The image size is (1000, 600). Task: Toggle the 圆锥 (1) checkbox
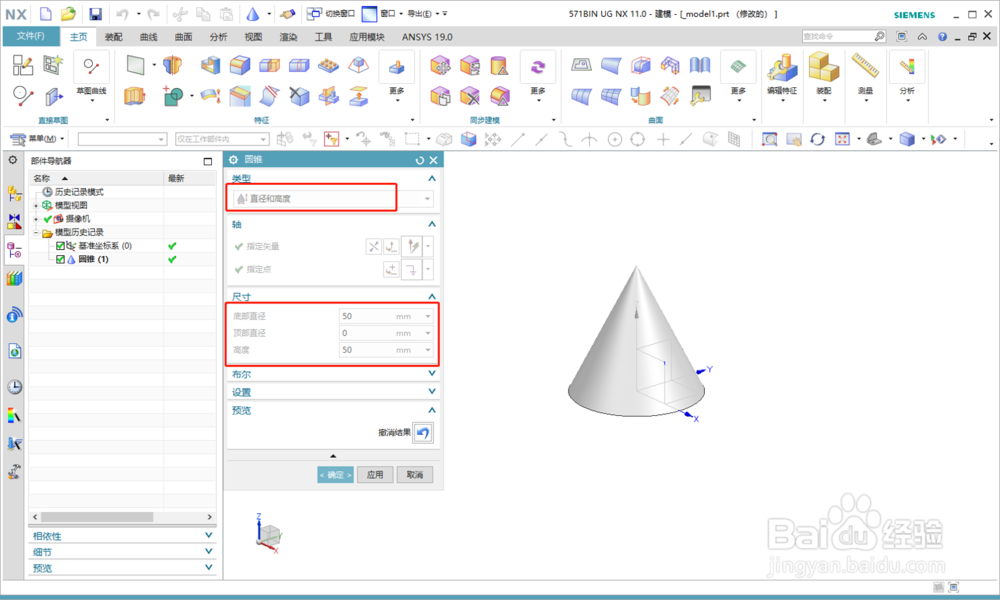[x=60, y=260]
